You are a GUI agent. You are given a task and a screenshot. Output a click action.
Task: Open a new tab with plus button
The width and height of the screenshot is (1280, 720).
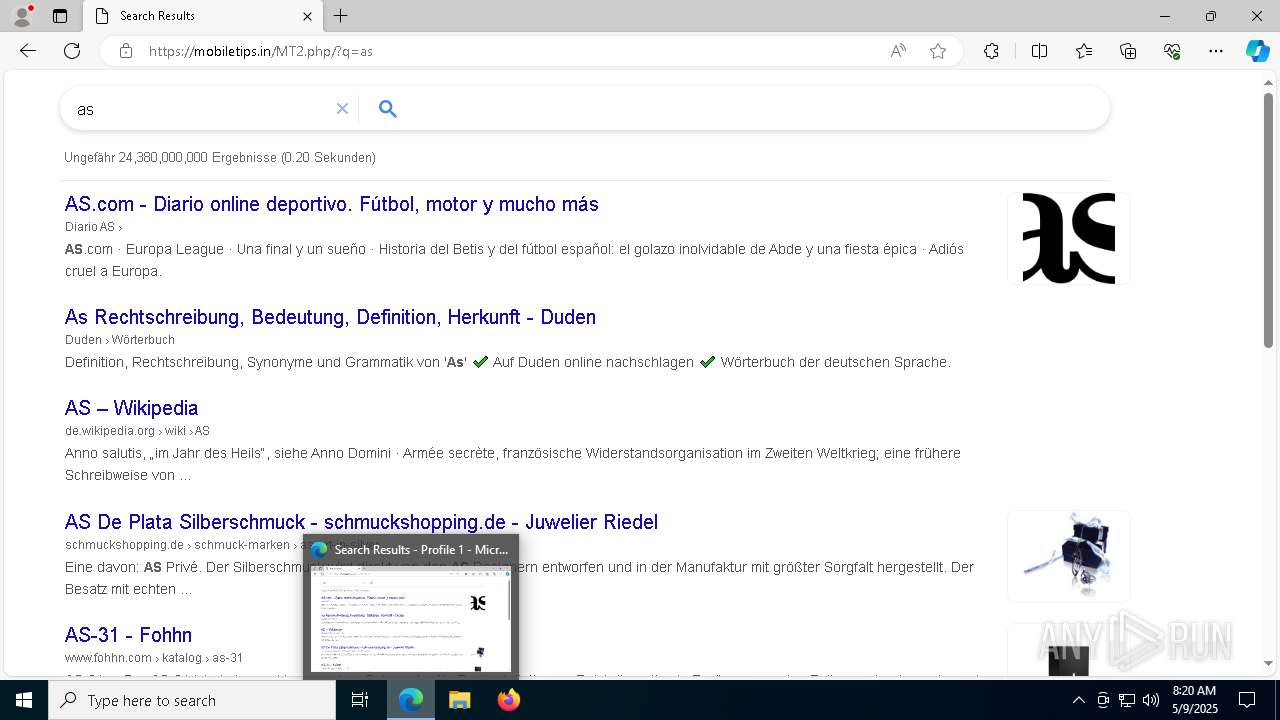[341, 16]
